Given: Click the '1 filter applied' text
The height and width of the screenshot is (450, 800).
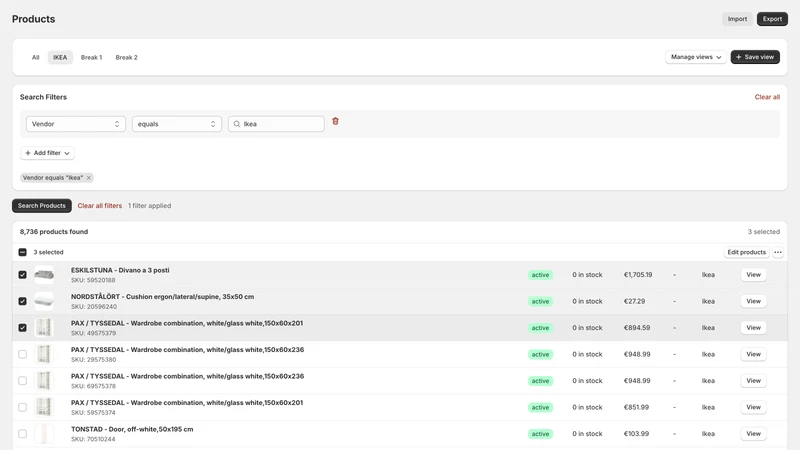Looking at the screenshot, I should point(149,206).
